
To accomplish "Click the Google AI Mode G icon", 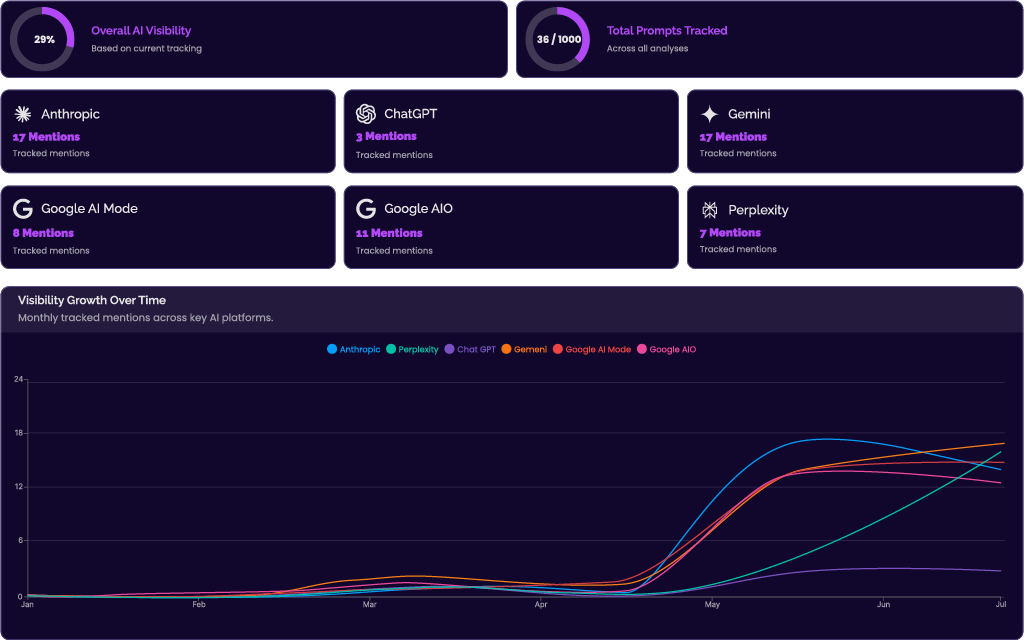I will click(23, 209).
